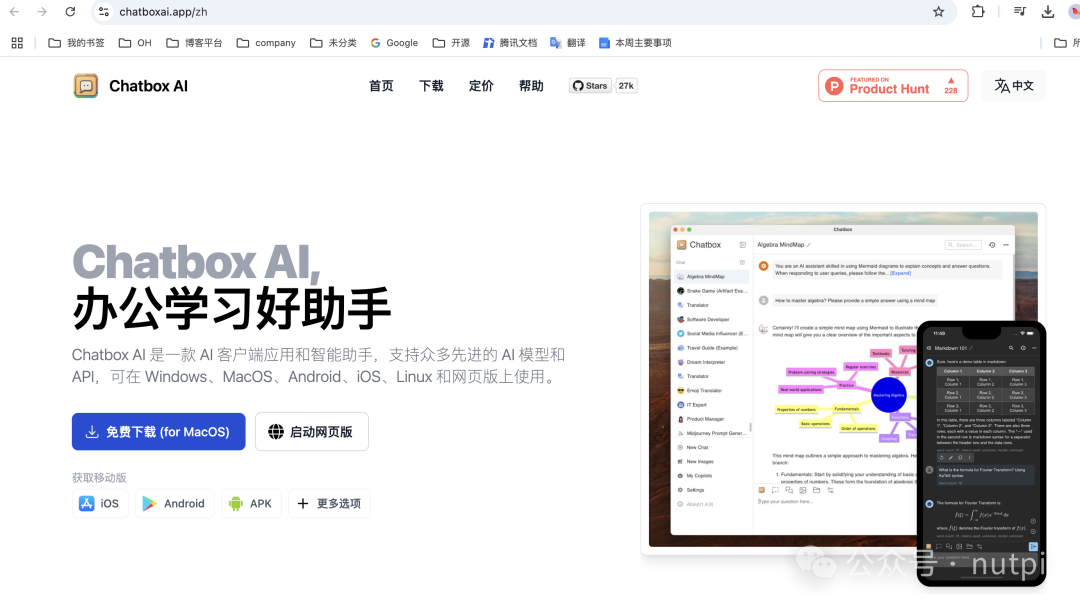Viewport: 1080px width, 607px height.
Task: Open the 开源 bookmarks folder
Action: 451,43
